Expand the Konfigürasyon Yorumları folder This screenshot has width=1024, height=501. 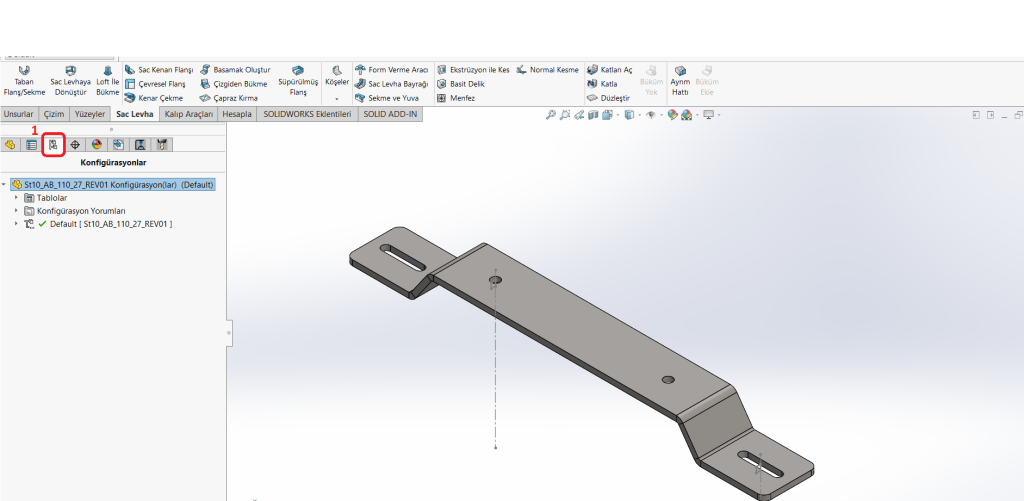(17, 211)
